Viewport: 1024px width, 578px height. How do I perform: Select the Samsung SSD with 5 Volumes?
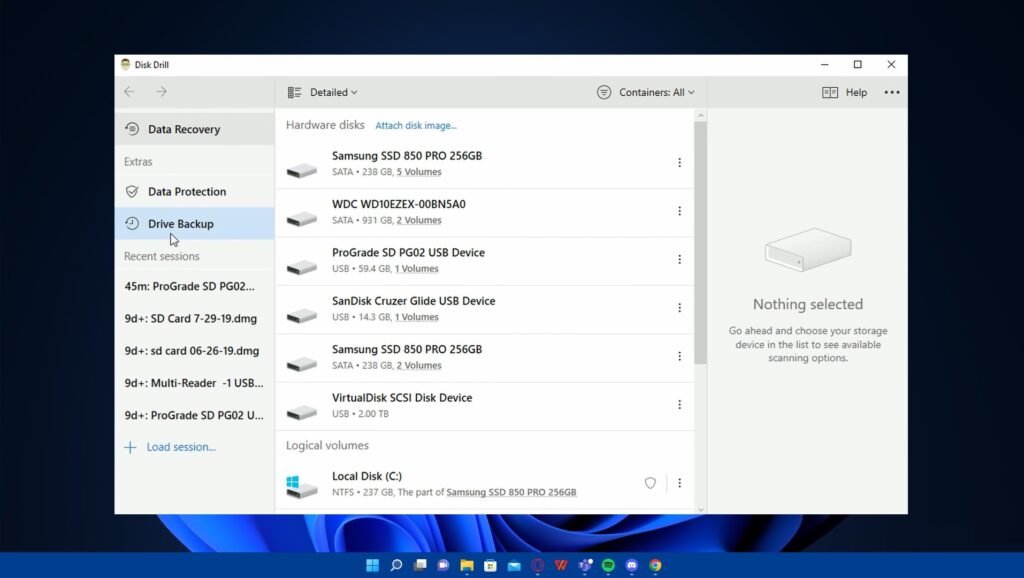[x=485, y=164]
